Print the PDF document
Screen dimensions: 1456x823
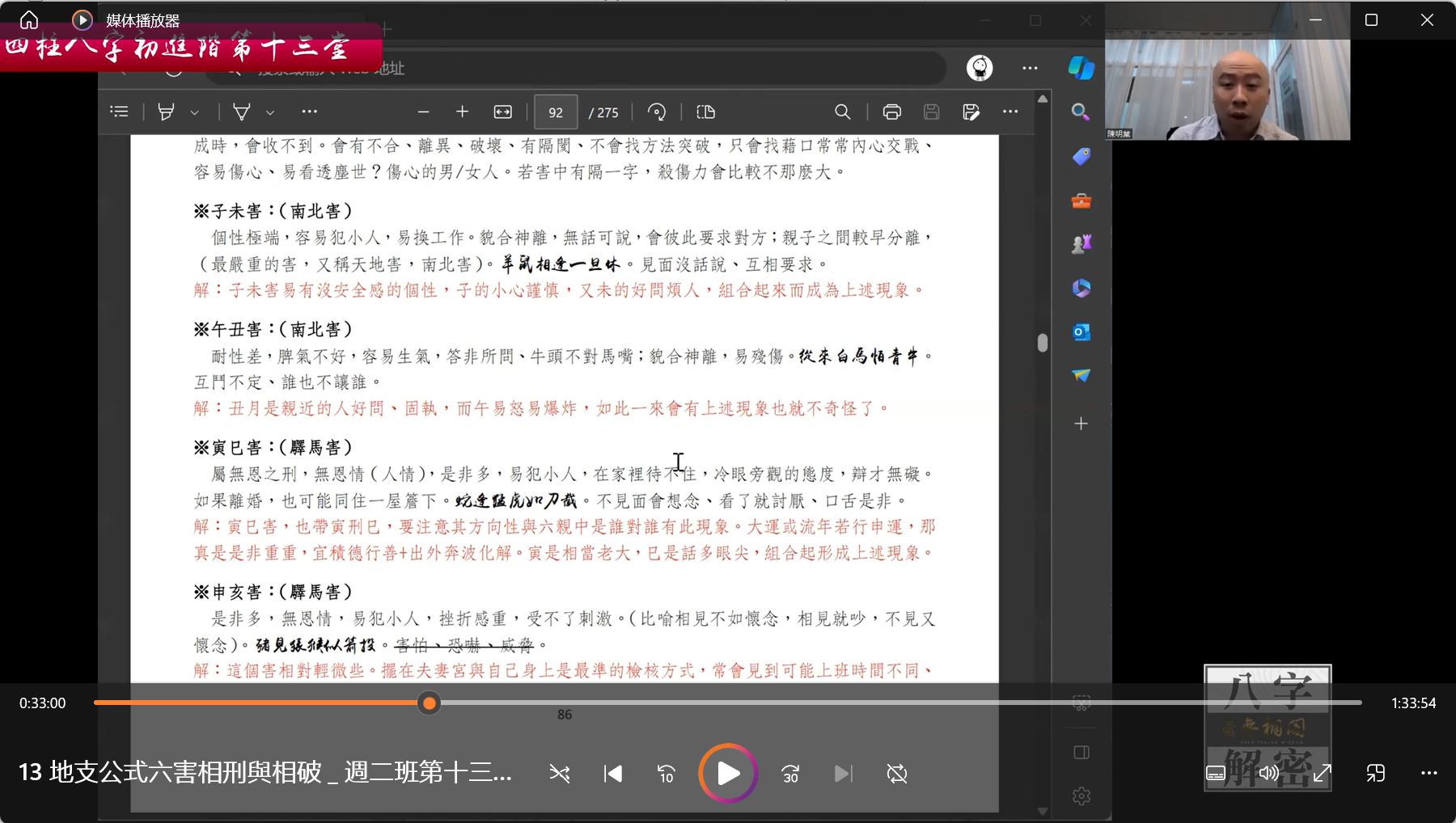point(891,112)
